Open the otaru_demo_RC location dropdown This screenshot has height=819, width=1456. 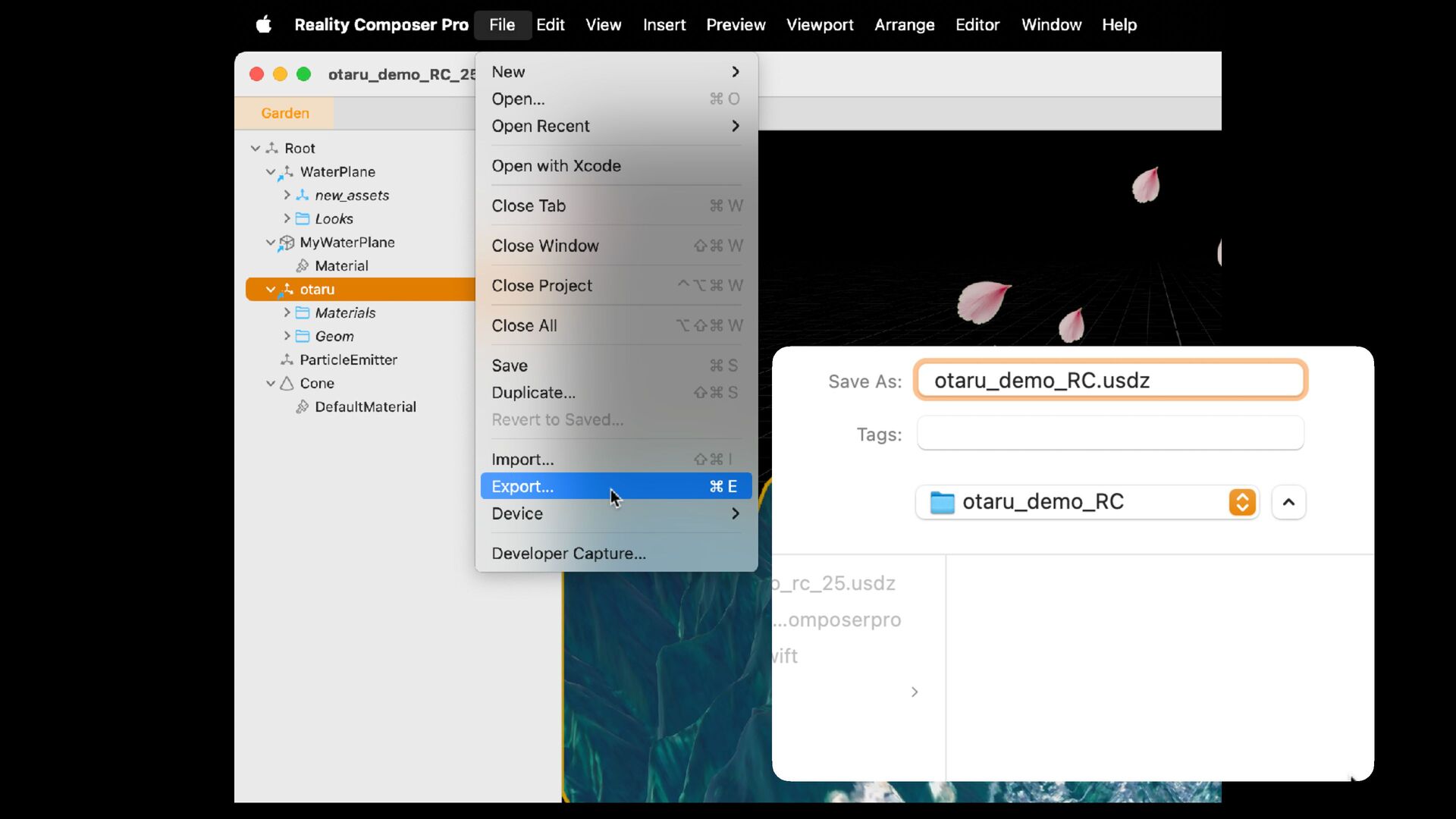tap(1087, 502)
